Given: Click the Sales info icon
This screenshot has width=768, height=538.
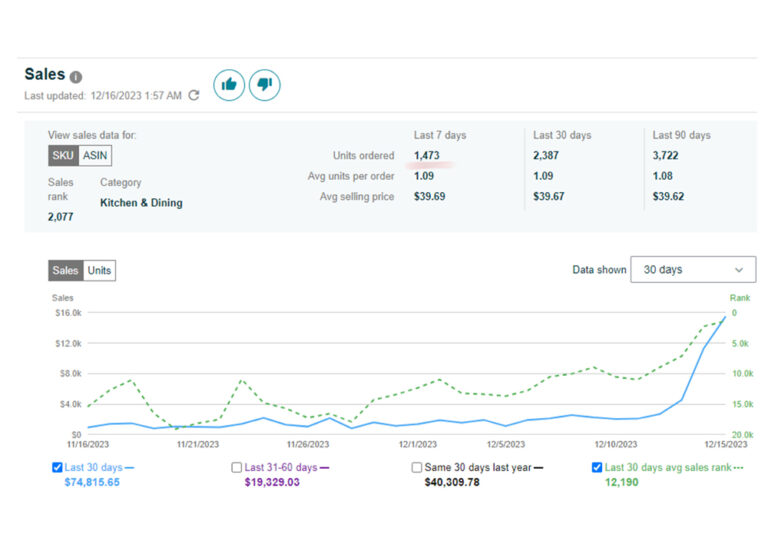Looking at the screenshot, I should (x=76, y=77).
